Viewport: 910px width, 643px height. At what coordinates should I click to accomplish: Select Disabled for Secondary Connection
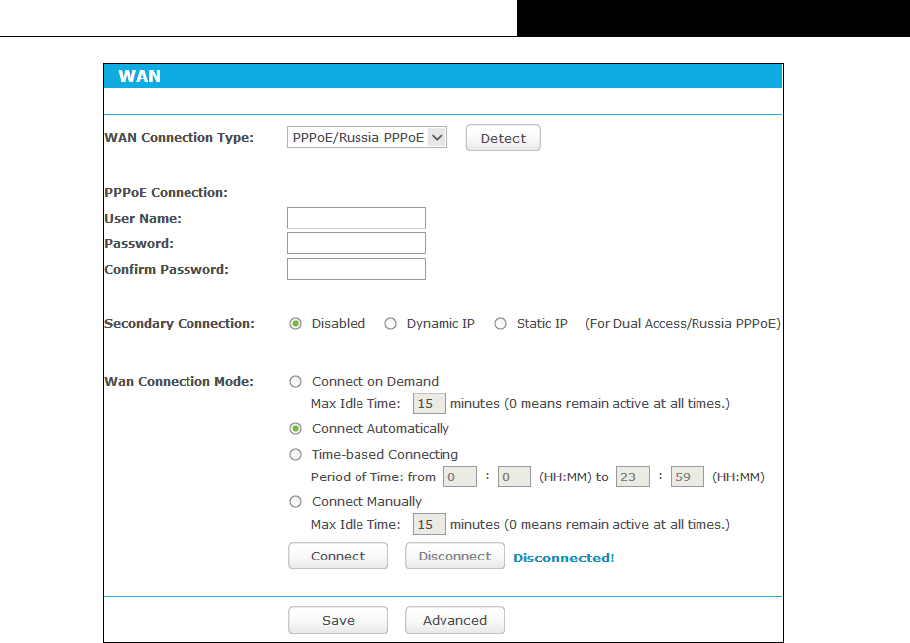coord(295,324)
